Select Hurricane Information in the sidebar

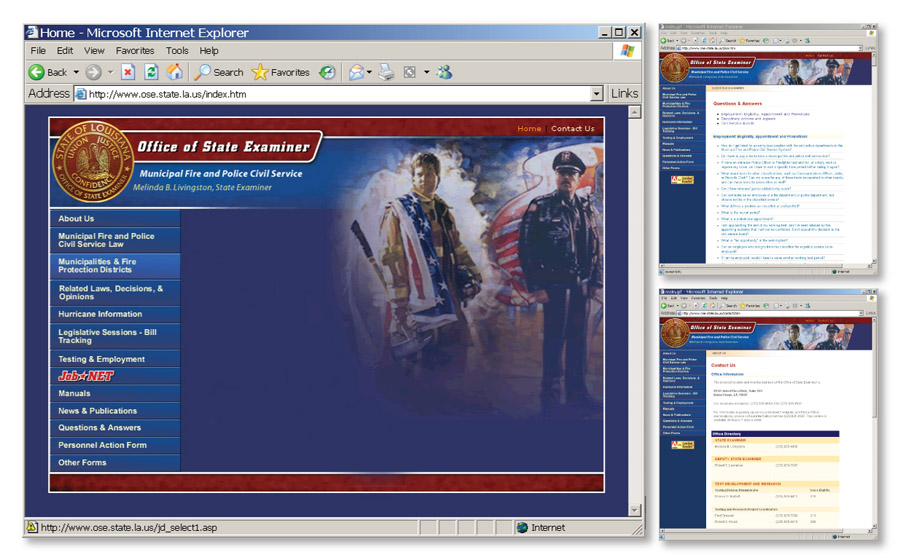[100, 314]
